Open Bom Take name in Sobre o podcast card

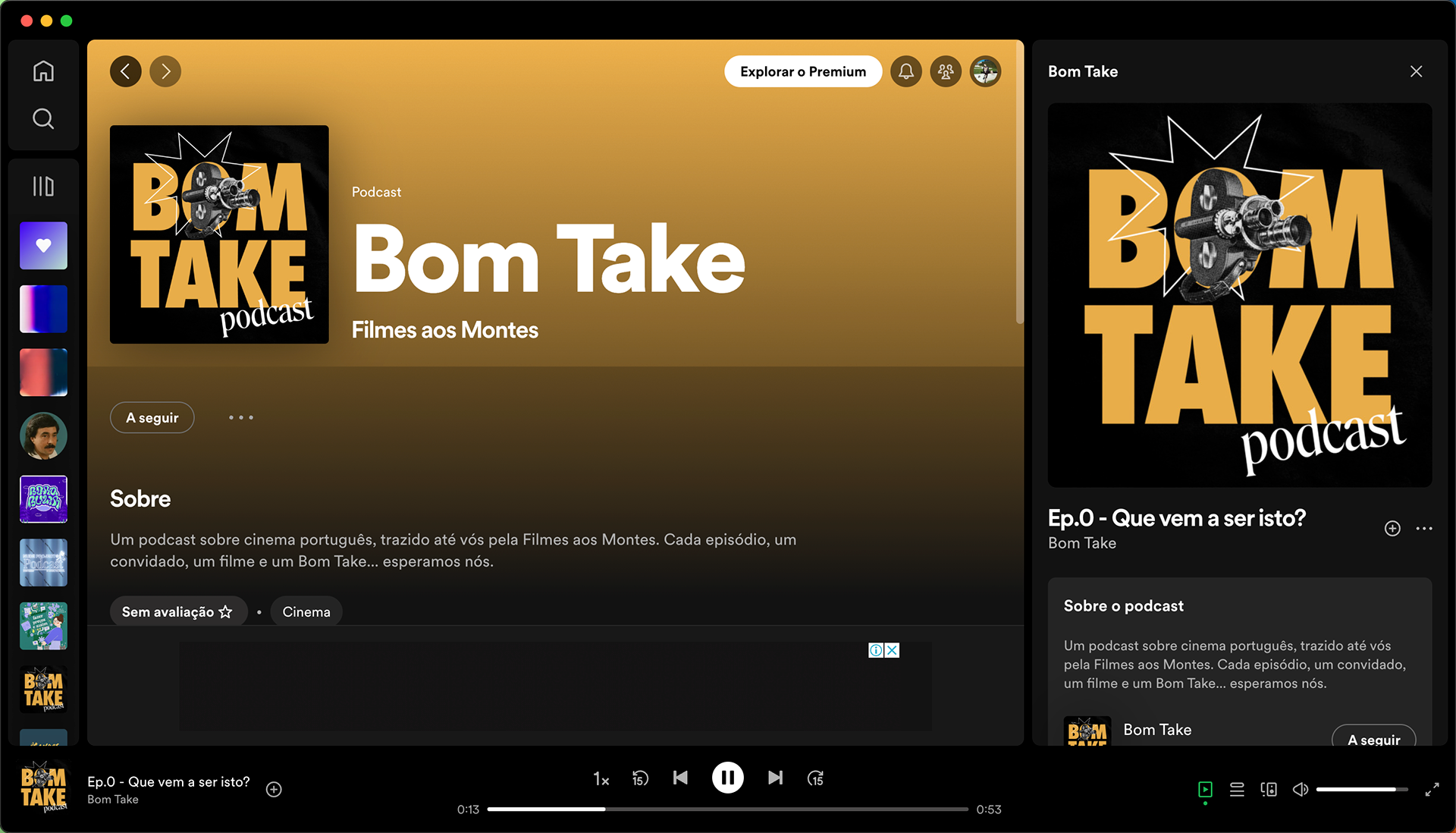coord(1157,730)
